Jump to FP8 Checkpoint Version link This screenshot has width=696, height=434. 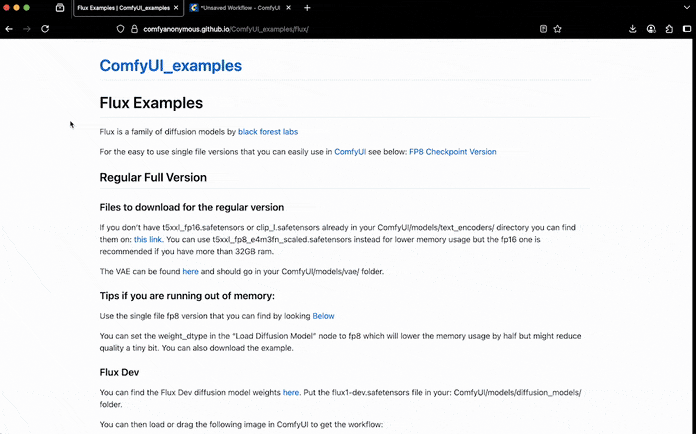tap(452, 152)
